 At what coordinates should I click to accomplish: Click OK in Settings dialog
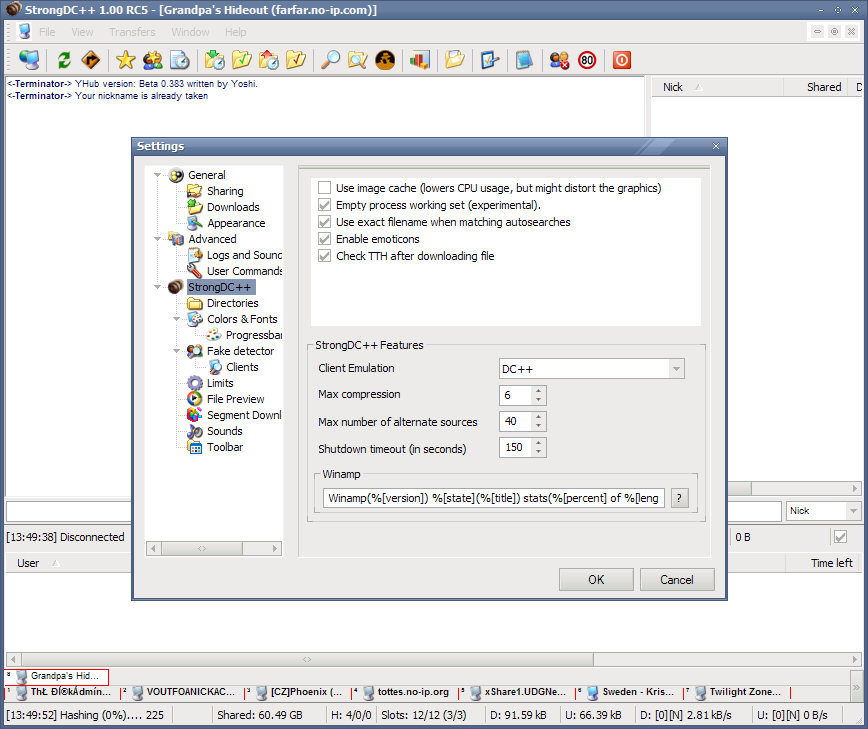click(596, 580)
